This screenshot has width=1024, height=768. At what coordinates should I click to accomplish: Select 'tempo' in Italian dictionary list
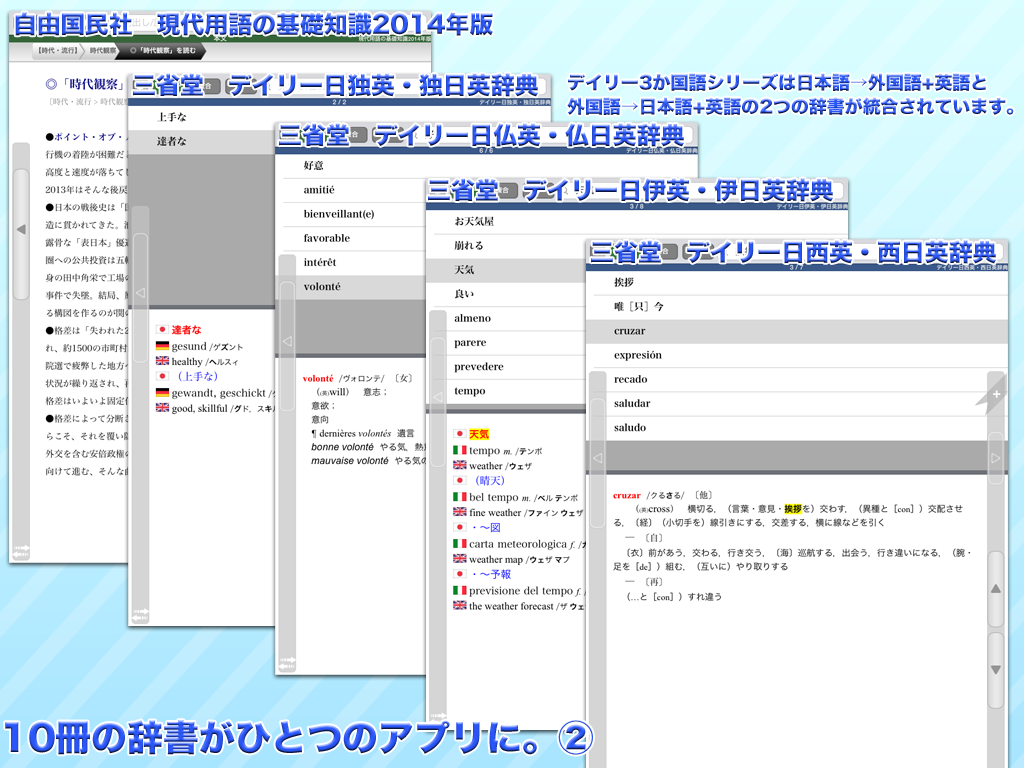(x=506, y=391)
